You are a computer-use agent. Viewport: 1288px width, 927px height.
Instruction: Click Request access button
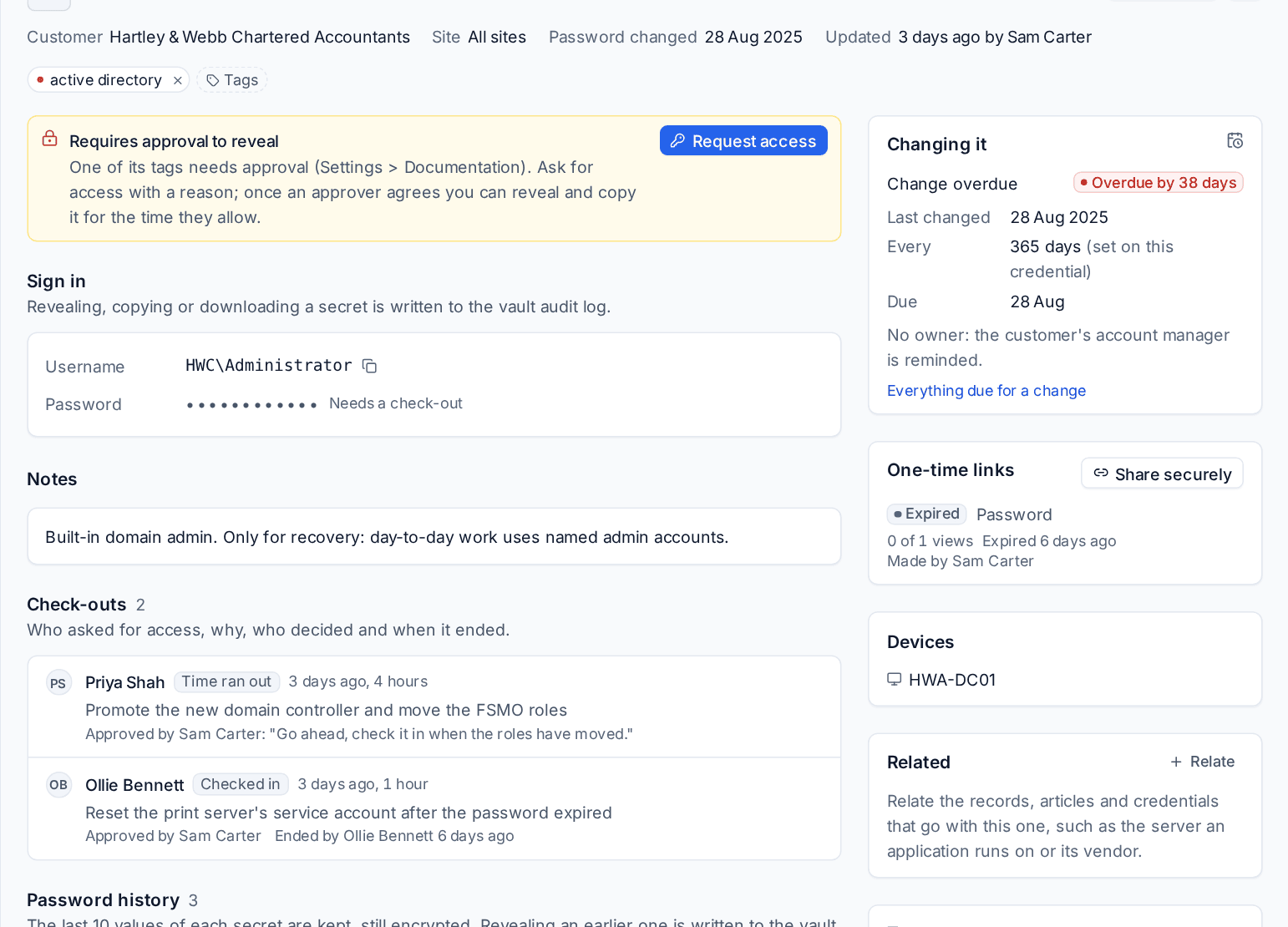(743, 140)
